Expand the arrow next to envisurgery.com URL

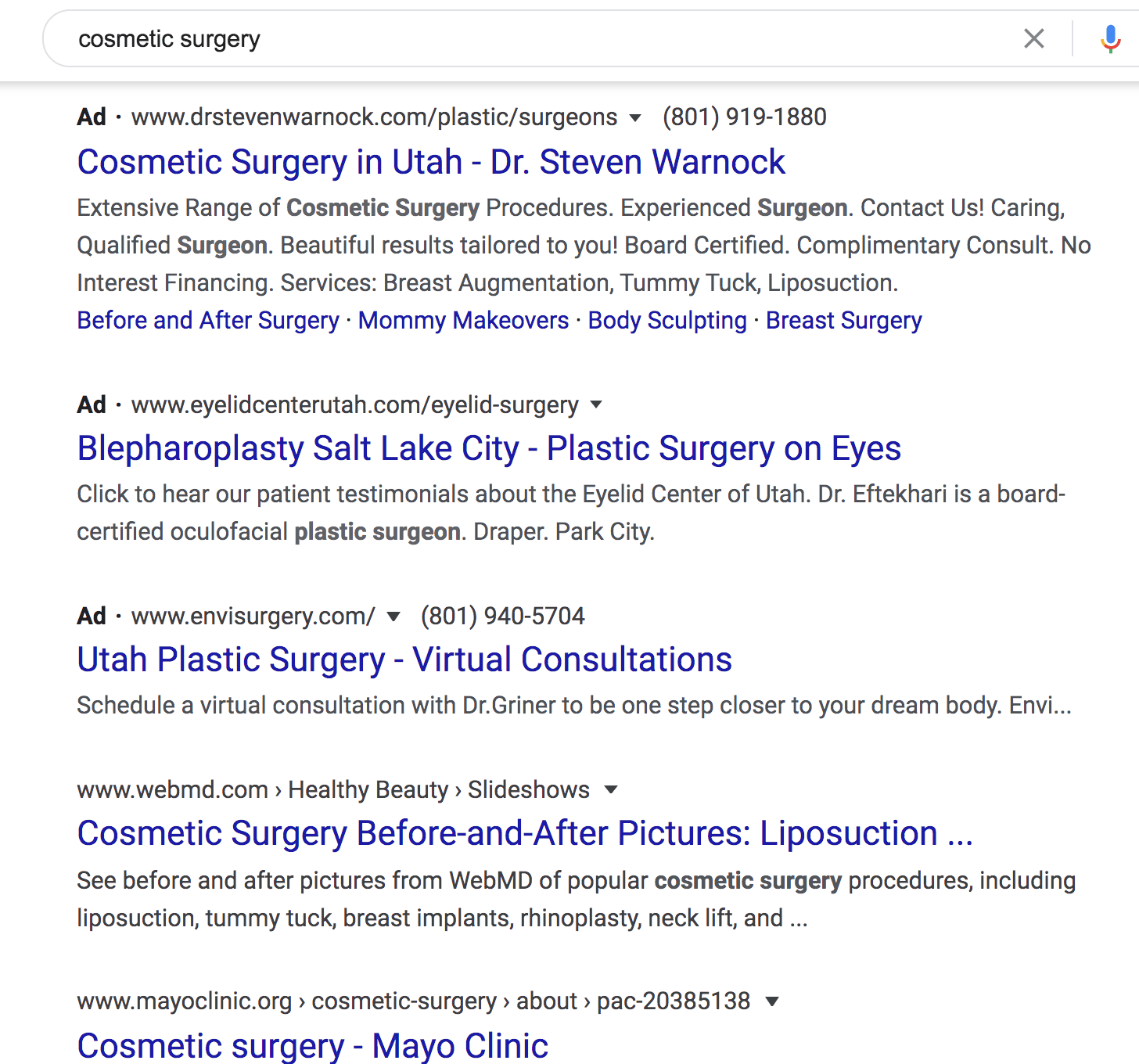tap(394, 616)
